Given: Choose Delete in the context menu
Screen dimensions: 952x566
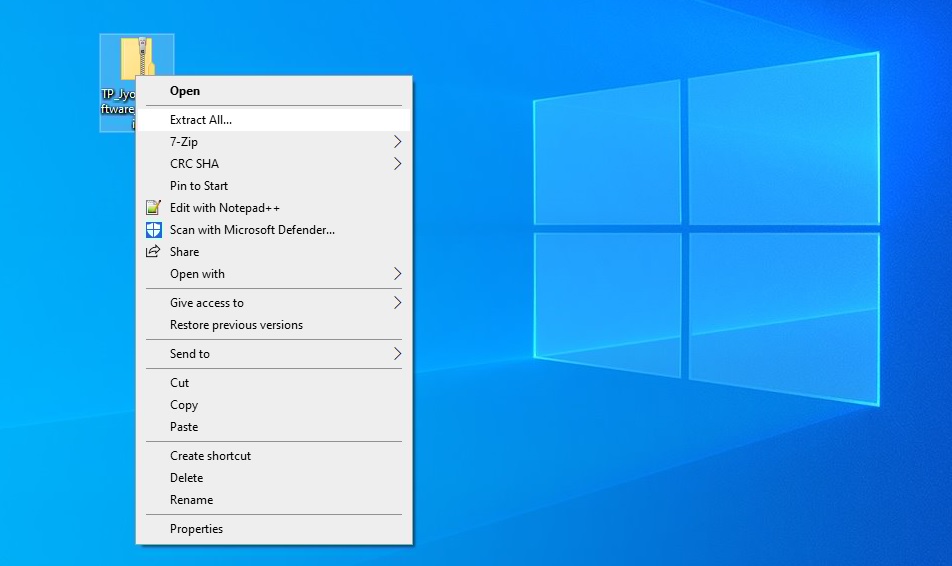Looking at the screenshot, I should 186,478.
